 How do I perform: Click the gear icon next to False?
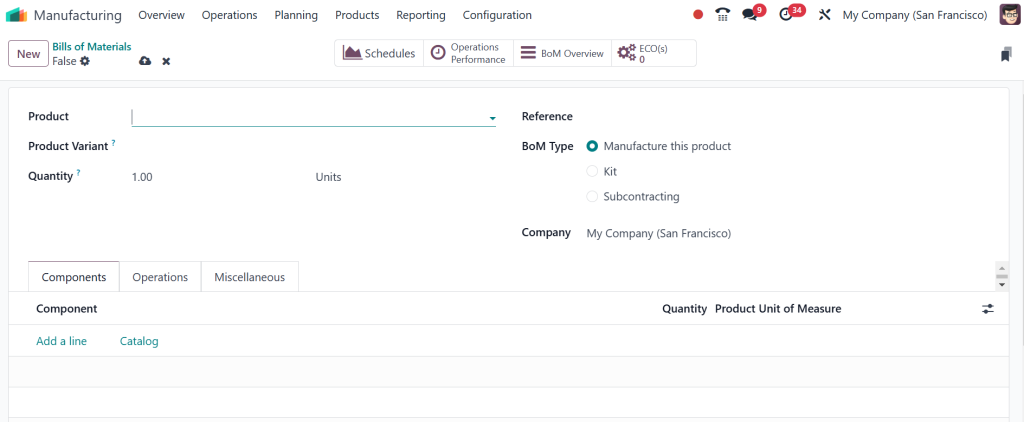(x=85, y=61)
